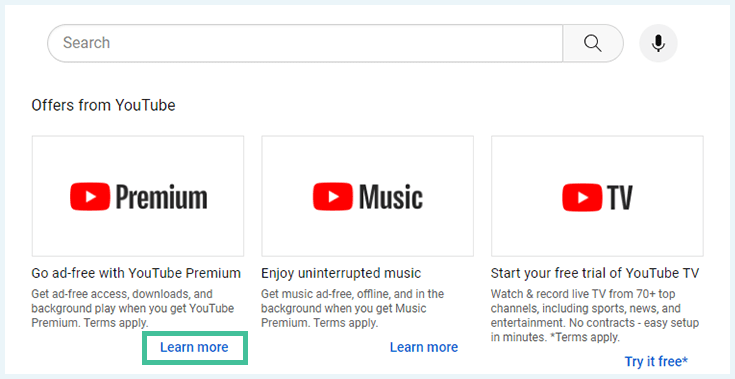Open the YouTube Music logo thumbnail

(368, 196)
